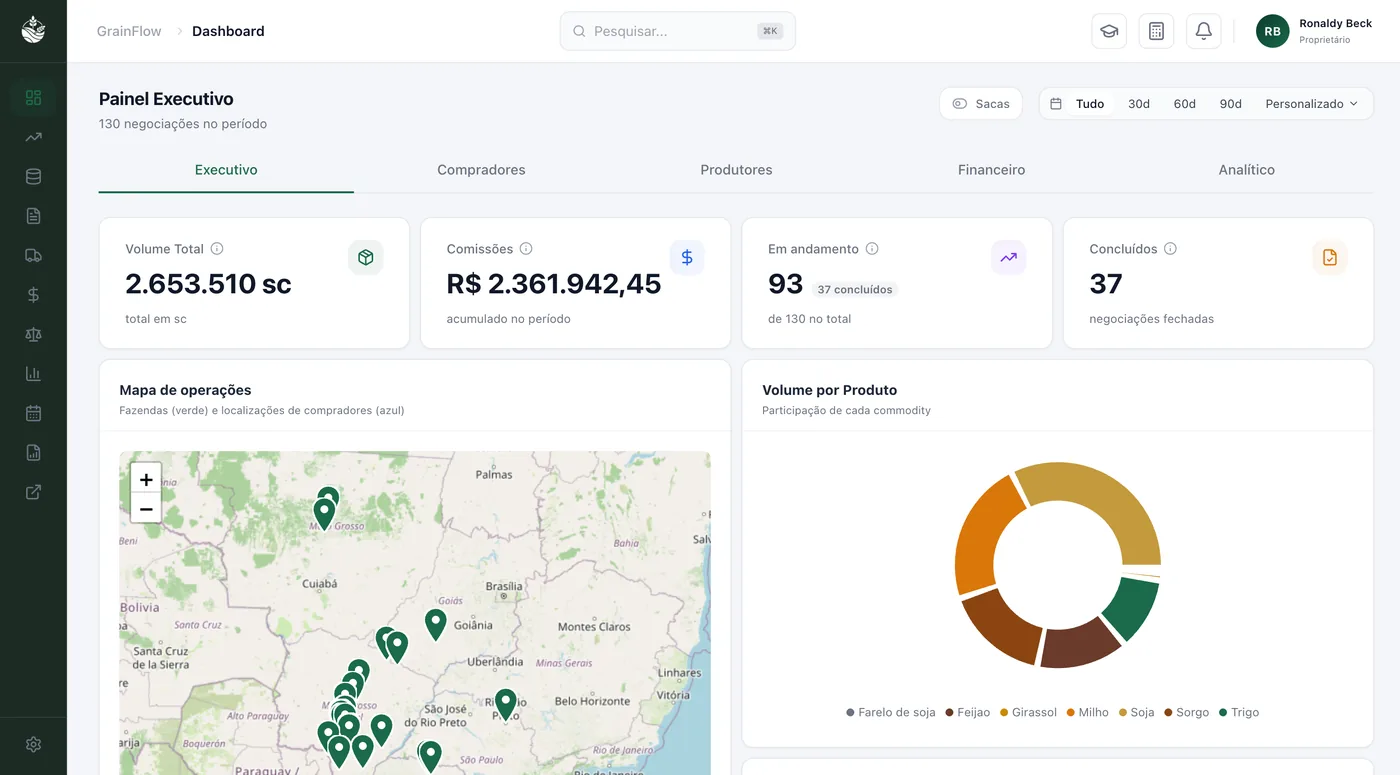
Task: Open Ronaldy Beck user profile menu
Action: pos(1314,31)
